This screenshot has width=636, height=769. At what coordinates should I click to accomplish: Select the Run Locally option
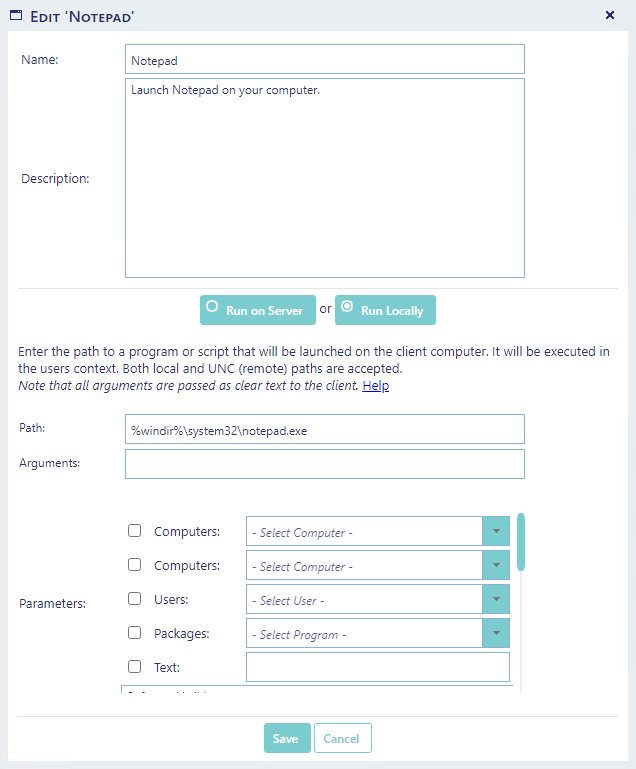385,310
